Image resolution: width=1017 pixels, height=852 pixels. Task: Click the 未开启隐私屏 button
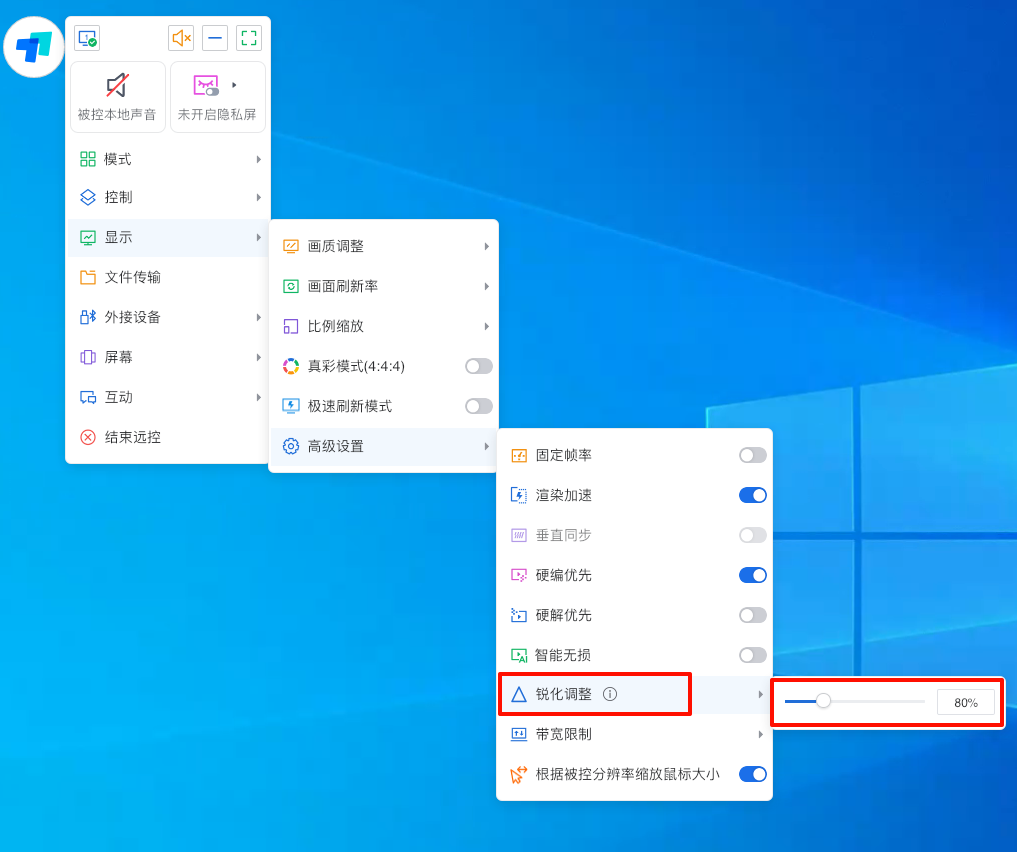click(x=211, y=97)
